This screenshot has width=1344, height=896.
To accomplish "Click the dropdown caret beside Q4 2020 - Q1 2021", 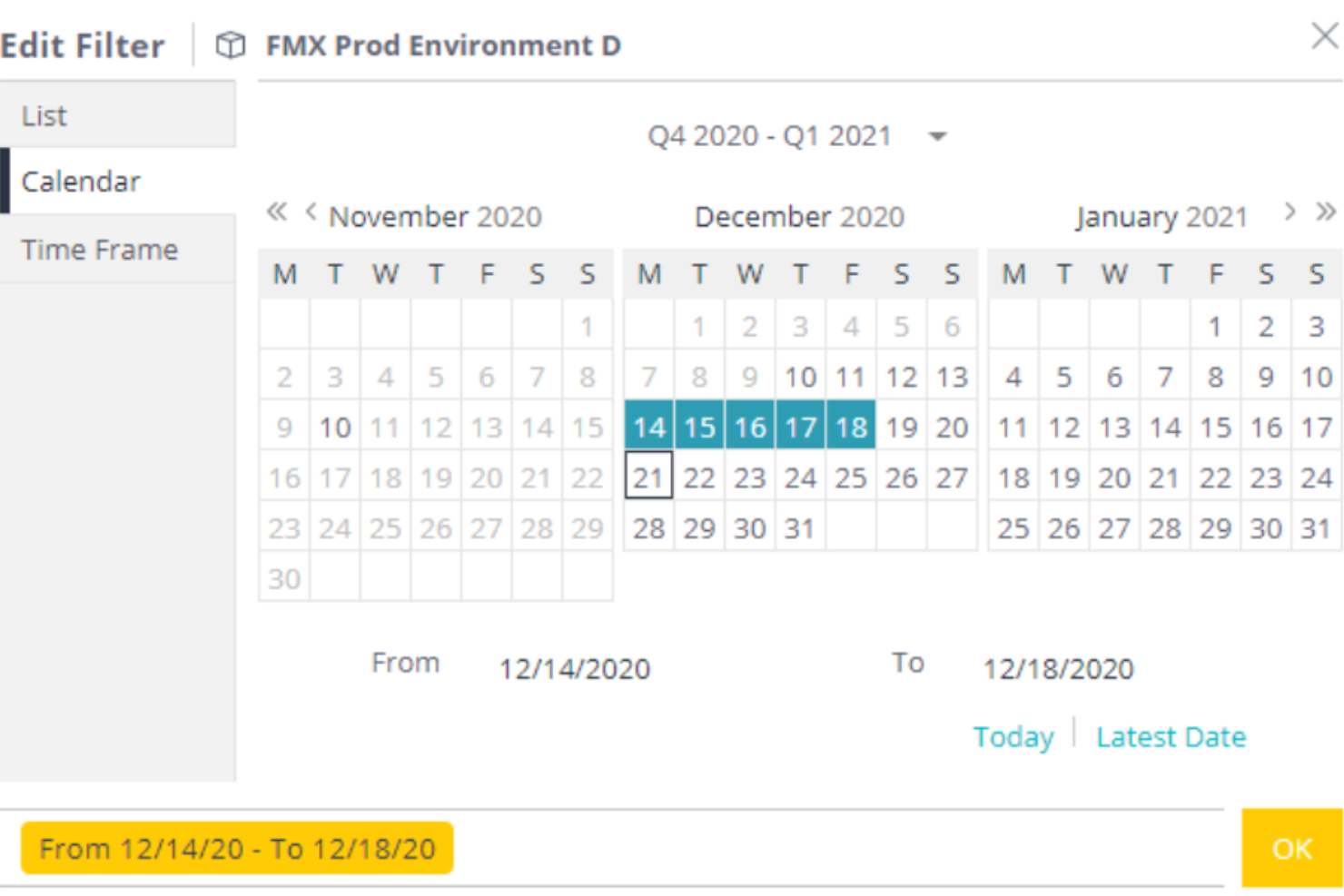I will pos(937,136).
